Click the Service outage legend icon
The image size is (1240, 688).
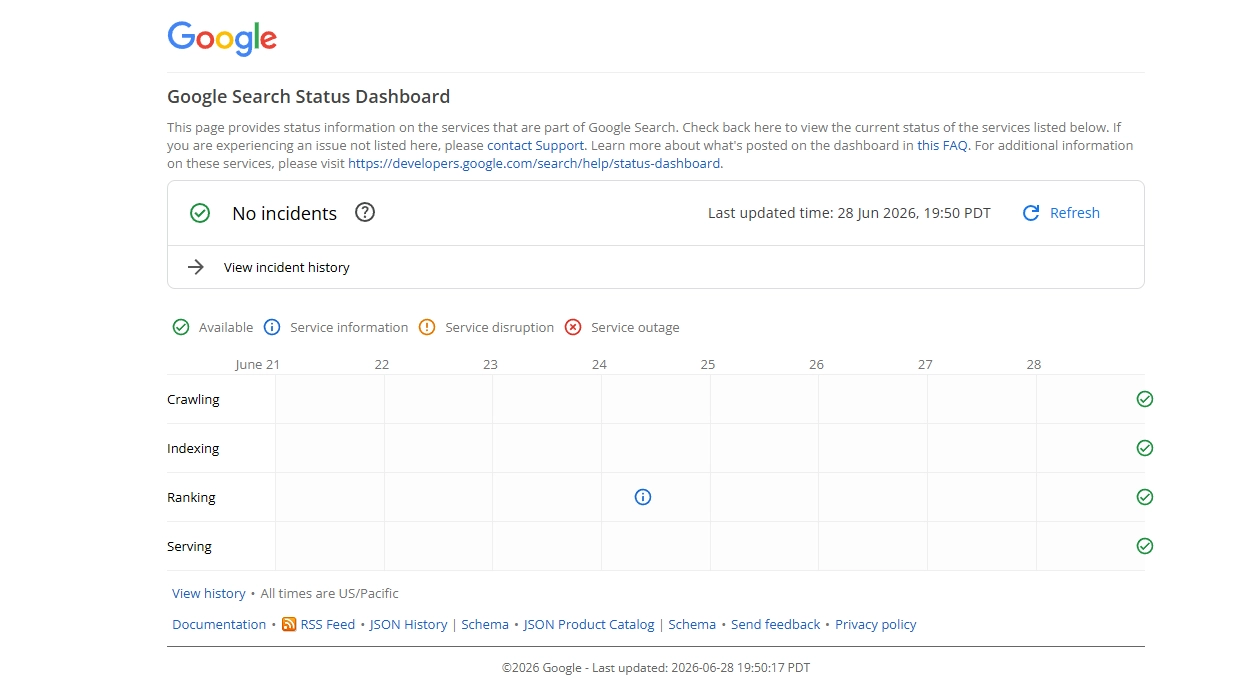click(573, 327)
